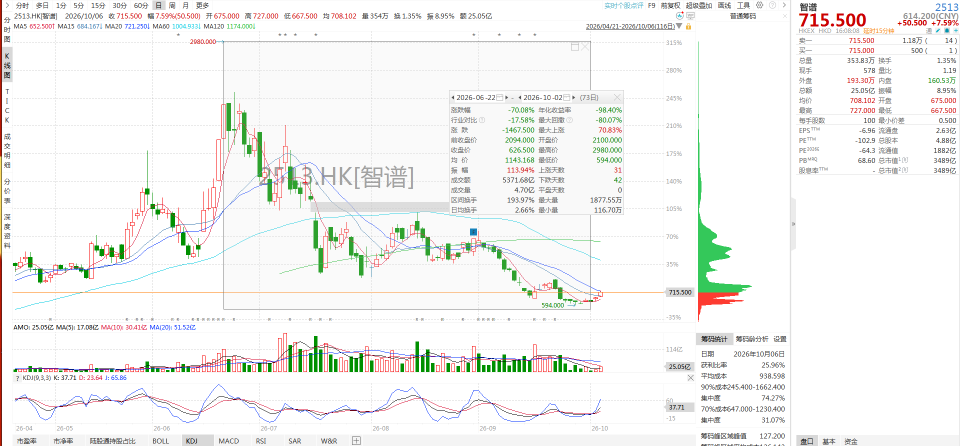
Task: Step the end date 2026-10-02 forward one day
Action: tap(576, 97)
